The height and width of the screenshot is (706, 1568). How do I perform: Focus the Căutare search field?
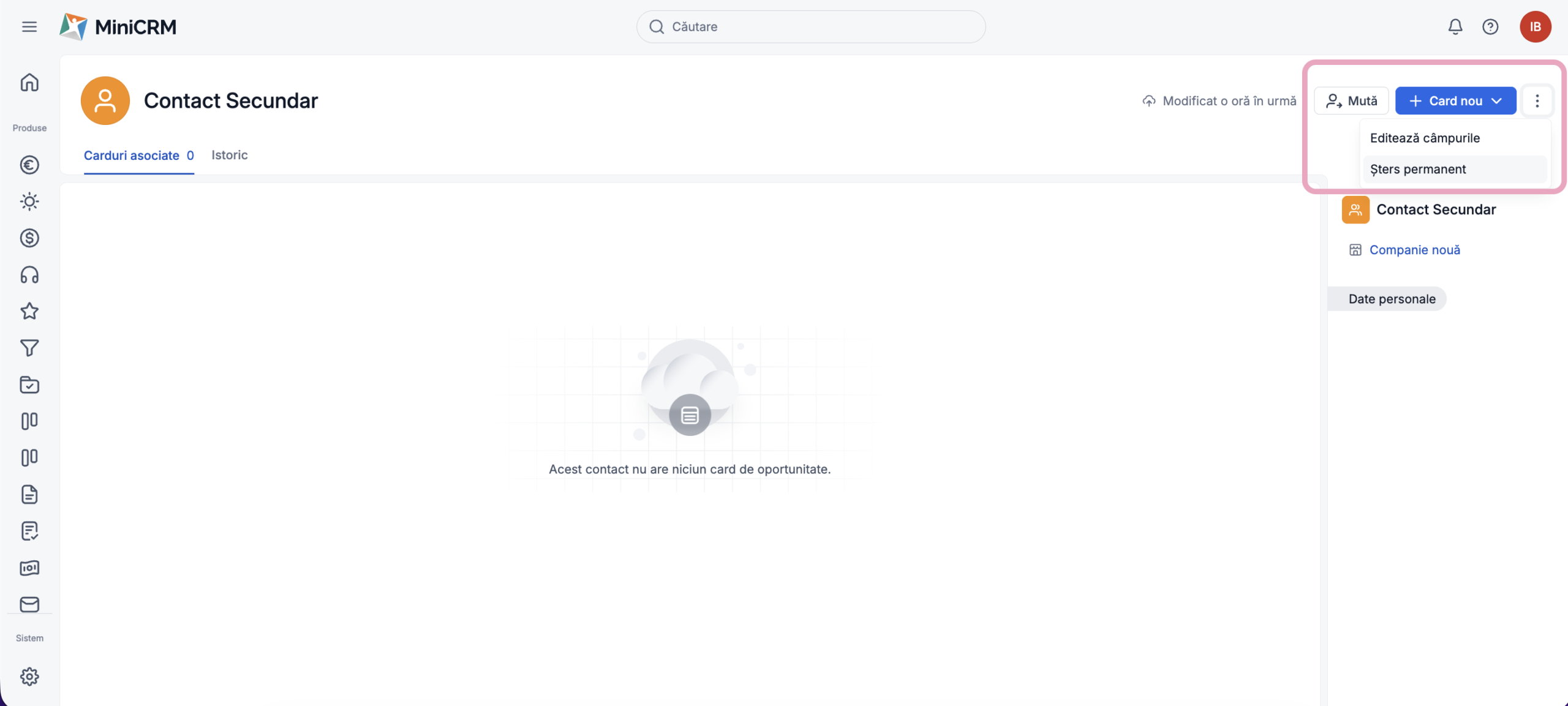coord(810,27)
